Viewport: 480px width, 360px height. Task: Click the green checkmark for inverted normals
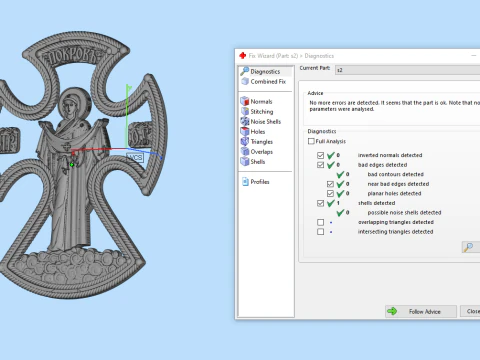pyautogui.click(x=331, y=155)
